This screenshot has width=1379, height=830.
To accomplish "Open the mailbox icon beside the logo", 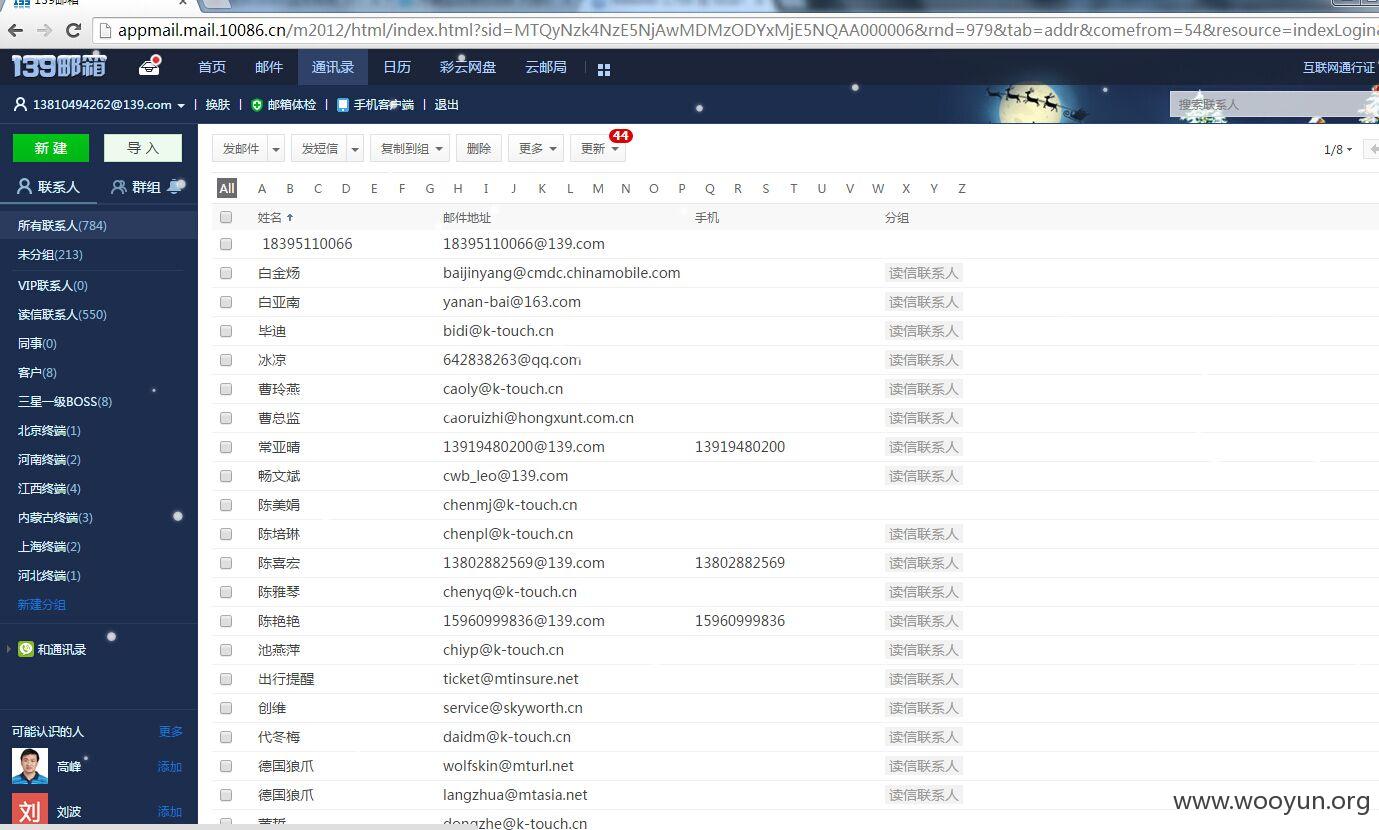I will point(150,66).
